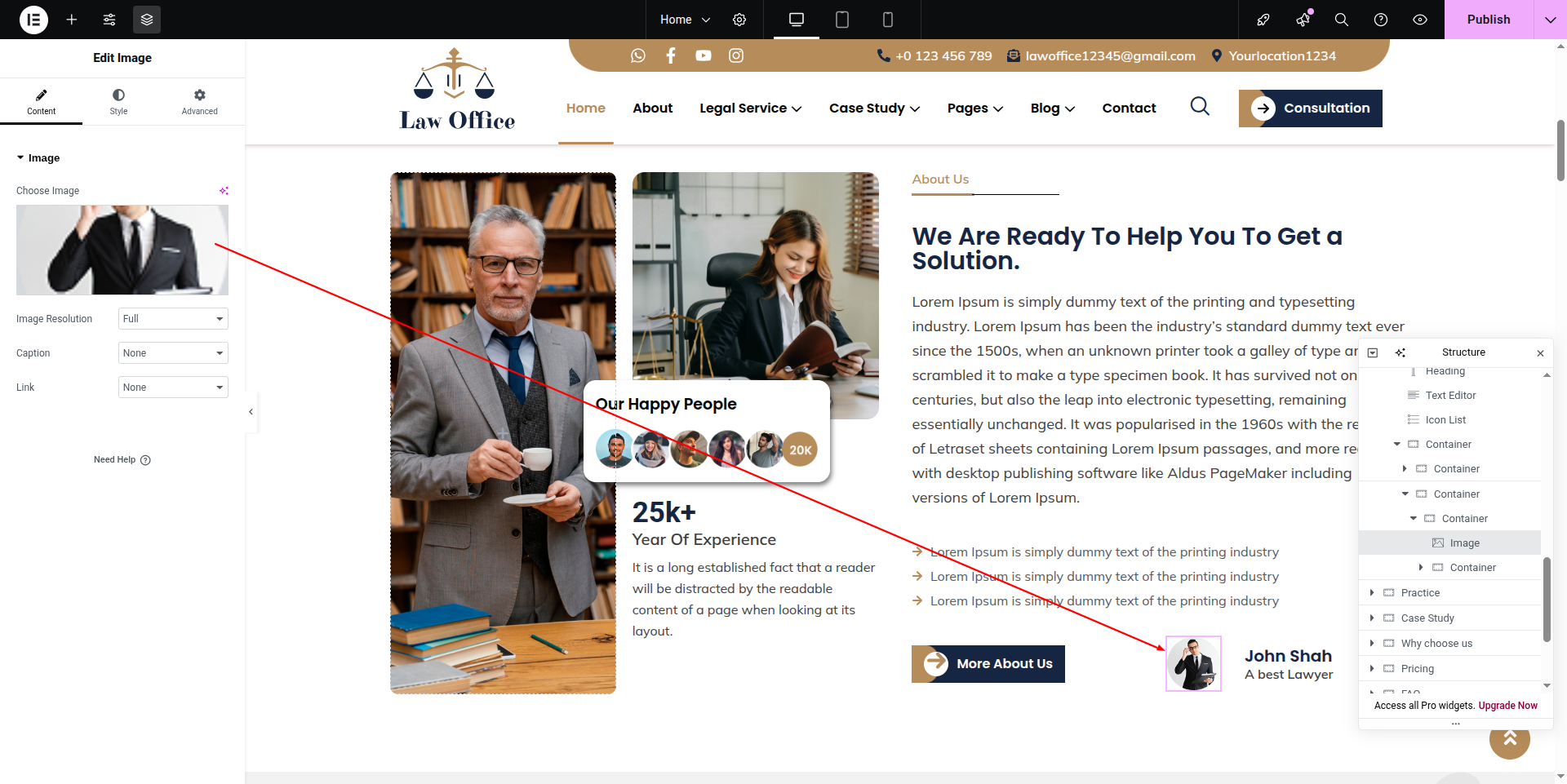Add a new element with plus icon
The image size is (1567, 784).
(x=72, y=20)
